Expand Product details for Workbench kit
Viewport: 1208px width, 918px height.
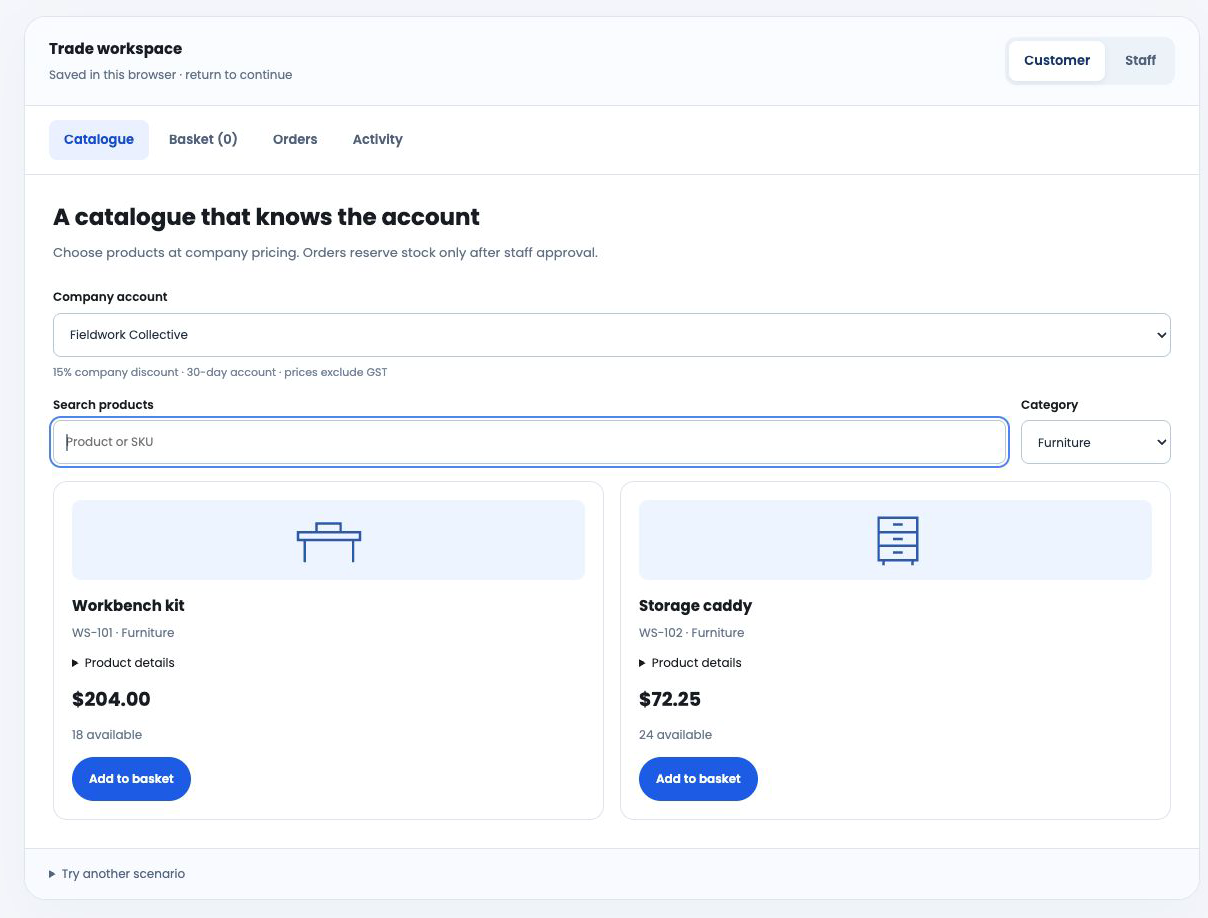tap(123, 663)
